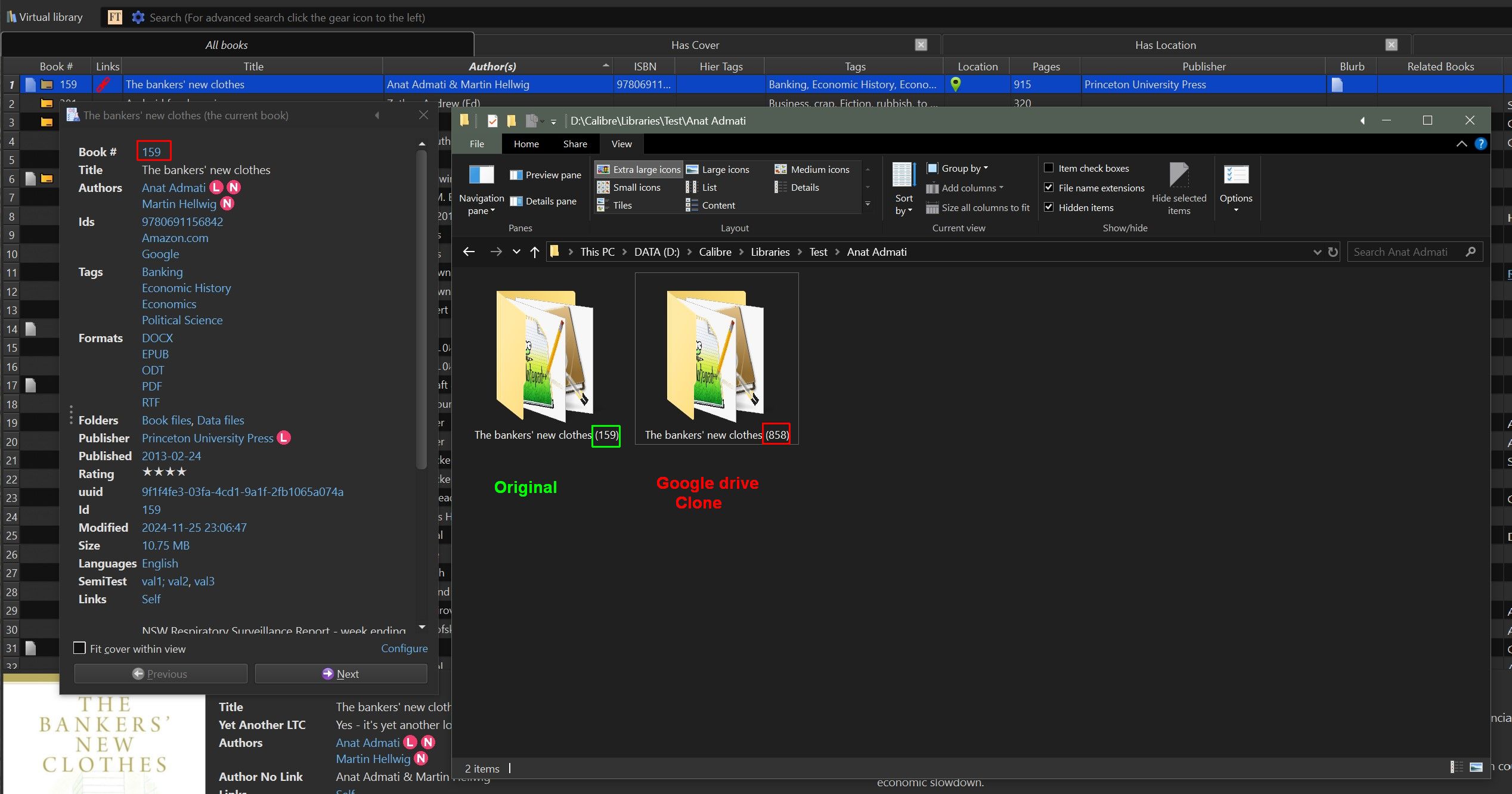Switch to the Home ribbon tab
Image resolution: width=1512 pixels, height=794 pixels.
click(526, 144)
